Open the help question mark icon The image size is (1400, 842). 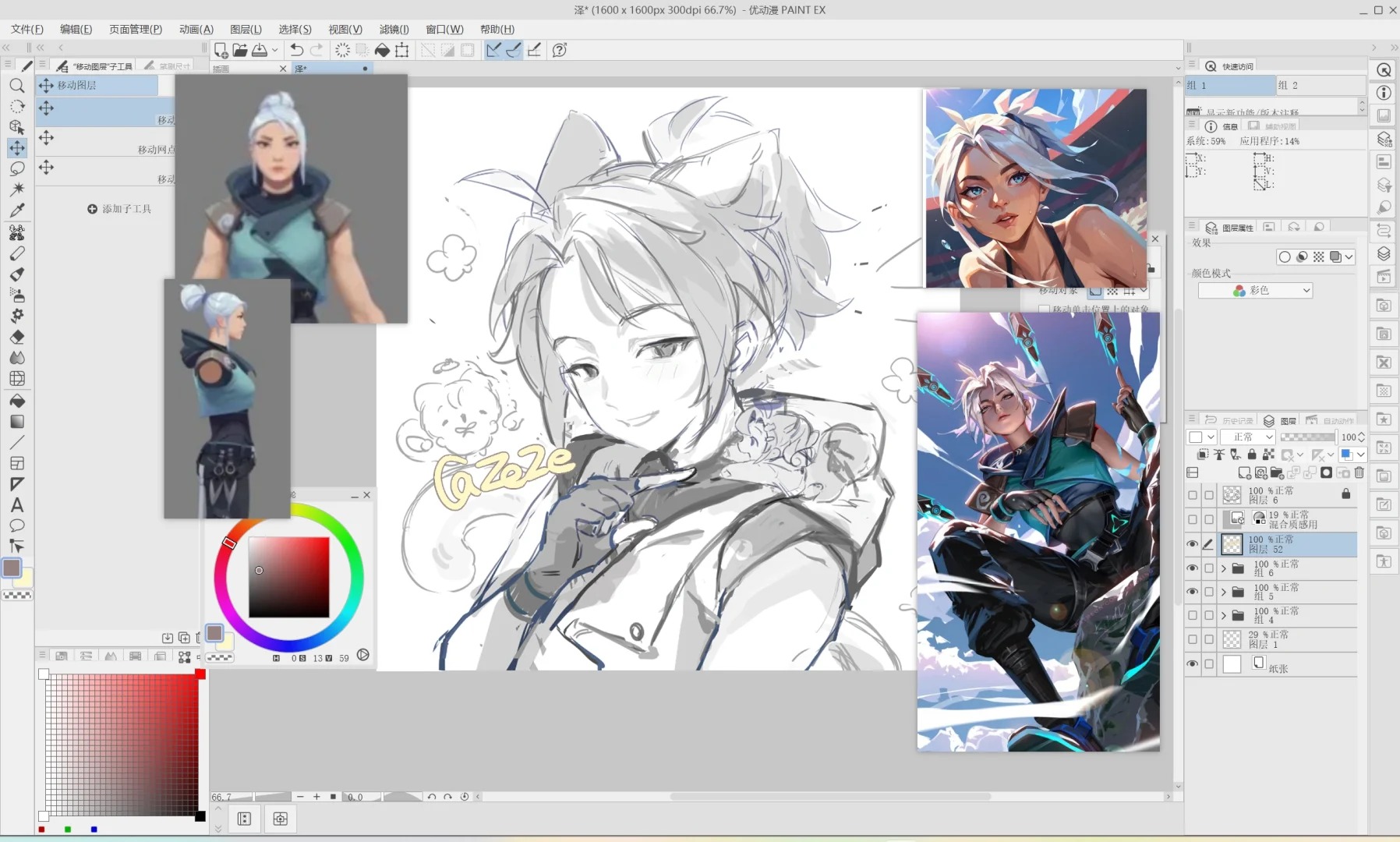[x=560, y=50]
